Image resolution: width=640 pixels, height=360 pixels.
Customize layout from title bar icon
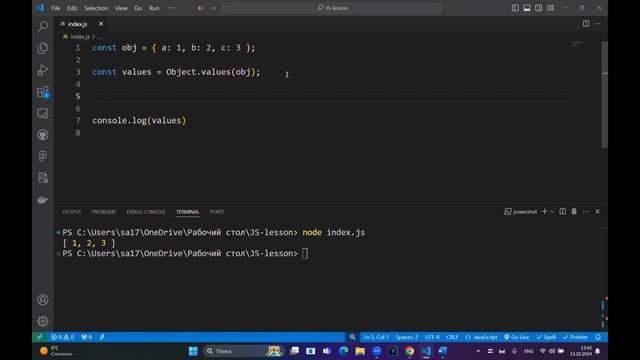[x=551, y=8]
